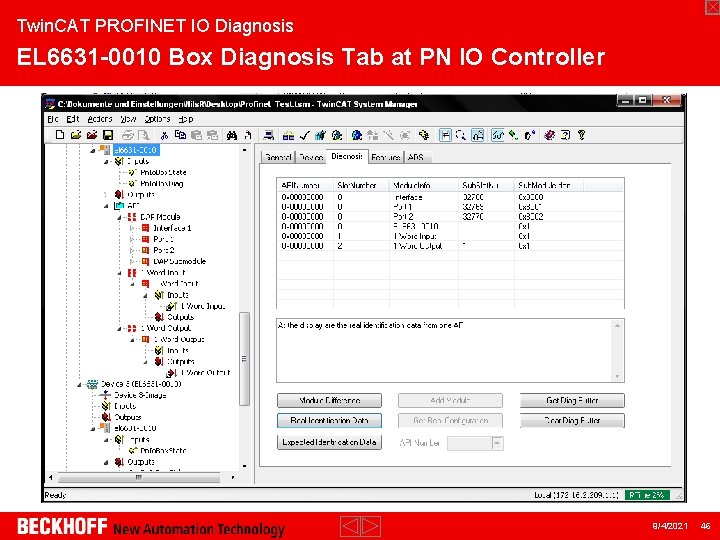Collapse the DAP Module node

119,217
